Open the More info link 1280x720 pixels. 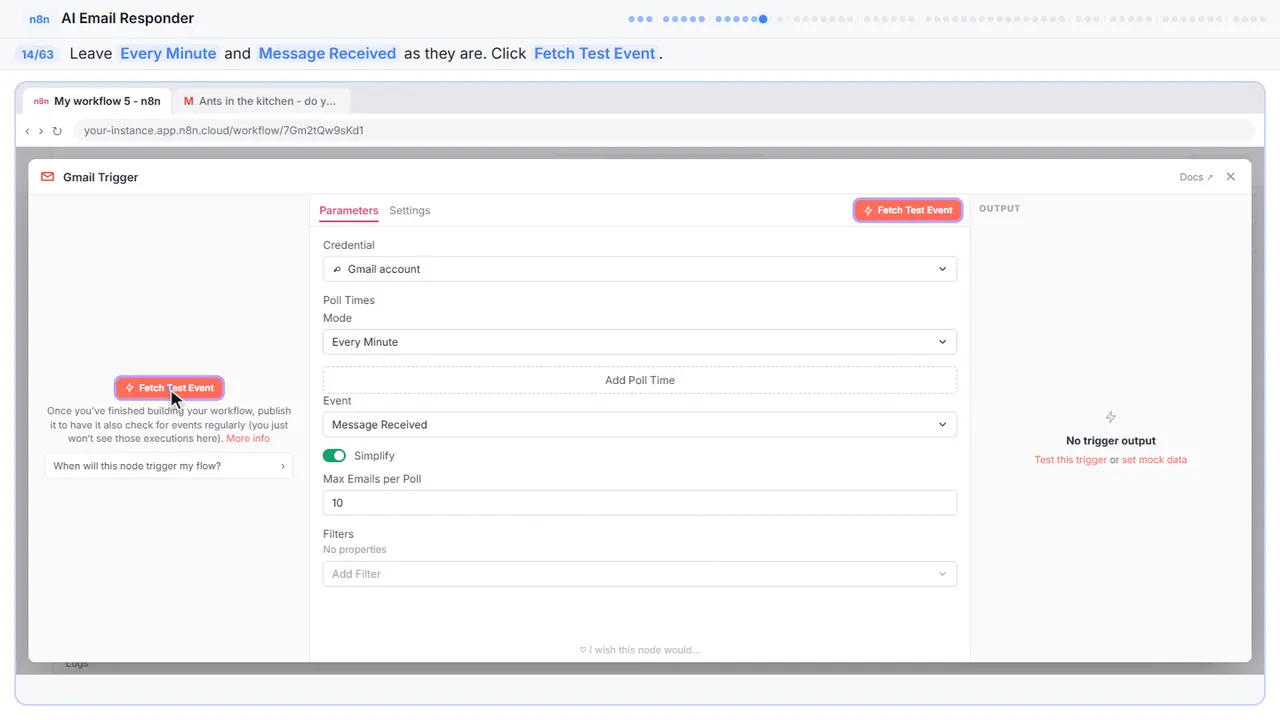(x=248, y=439)
